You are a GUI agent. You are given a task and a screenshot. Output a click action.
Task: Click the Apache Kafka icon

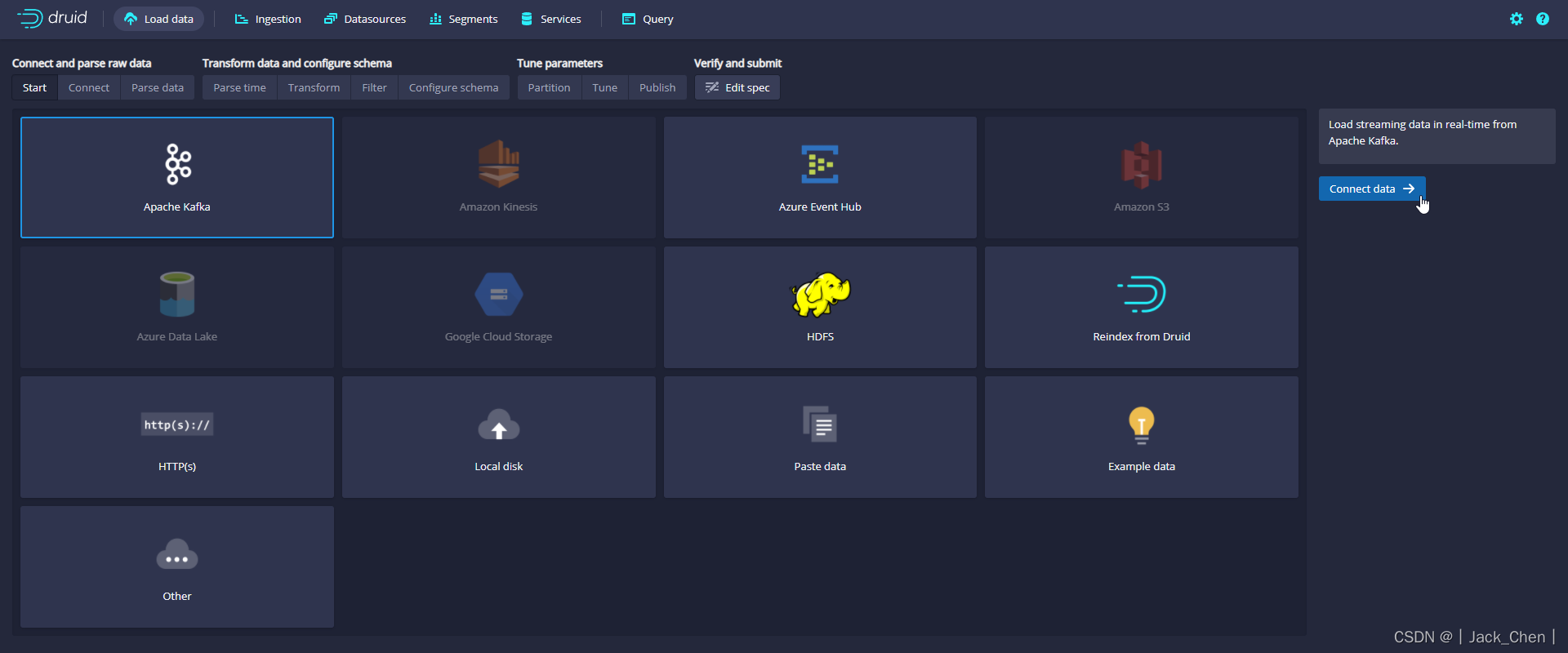coord(177,164)
